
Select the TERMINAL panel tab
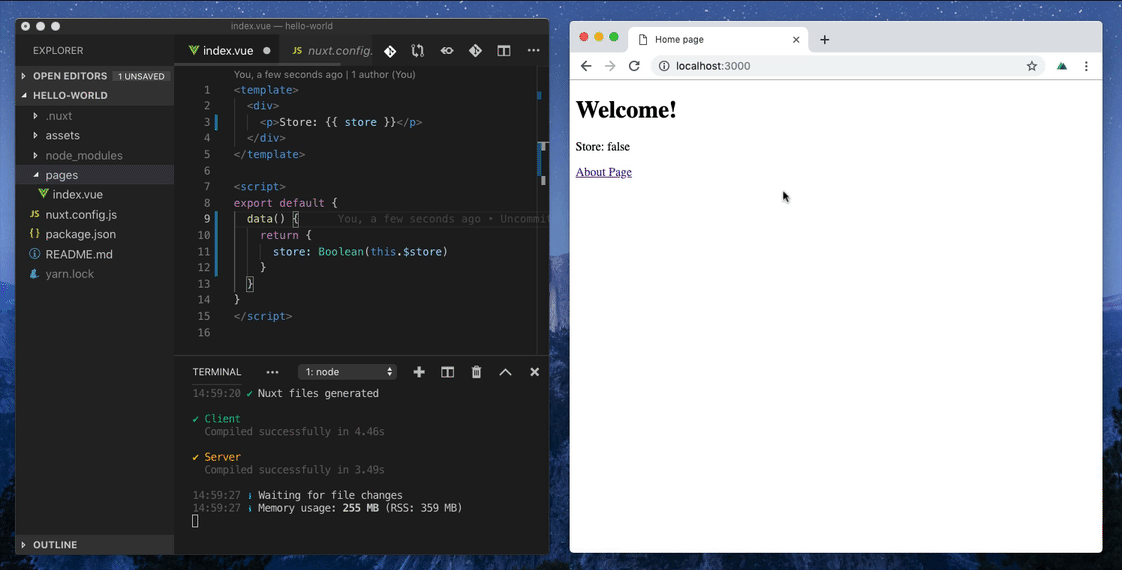[217, 372]
